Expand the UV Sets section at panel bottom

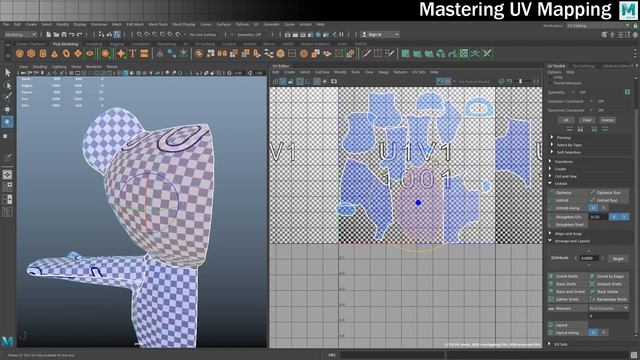pyautogui.click(x=549, y=344)
